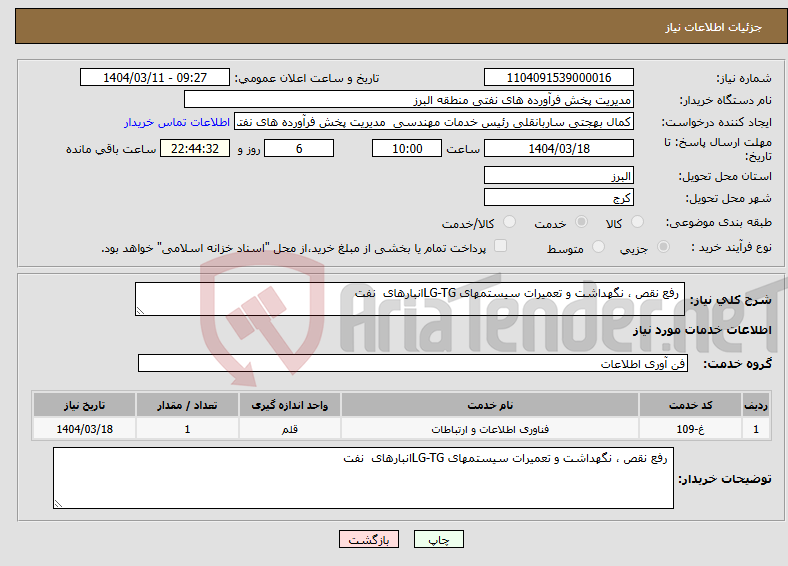The height and width of the screenshot is (566, 788).
Task: Click the چاپ (print) button
Action: coord(438,539)
